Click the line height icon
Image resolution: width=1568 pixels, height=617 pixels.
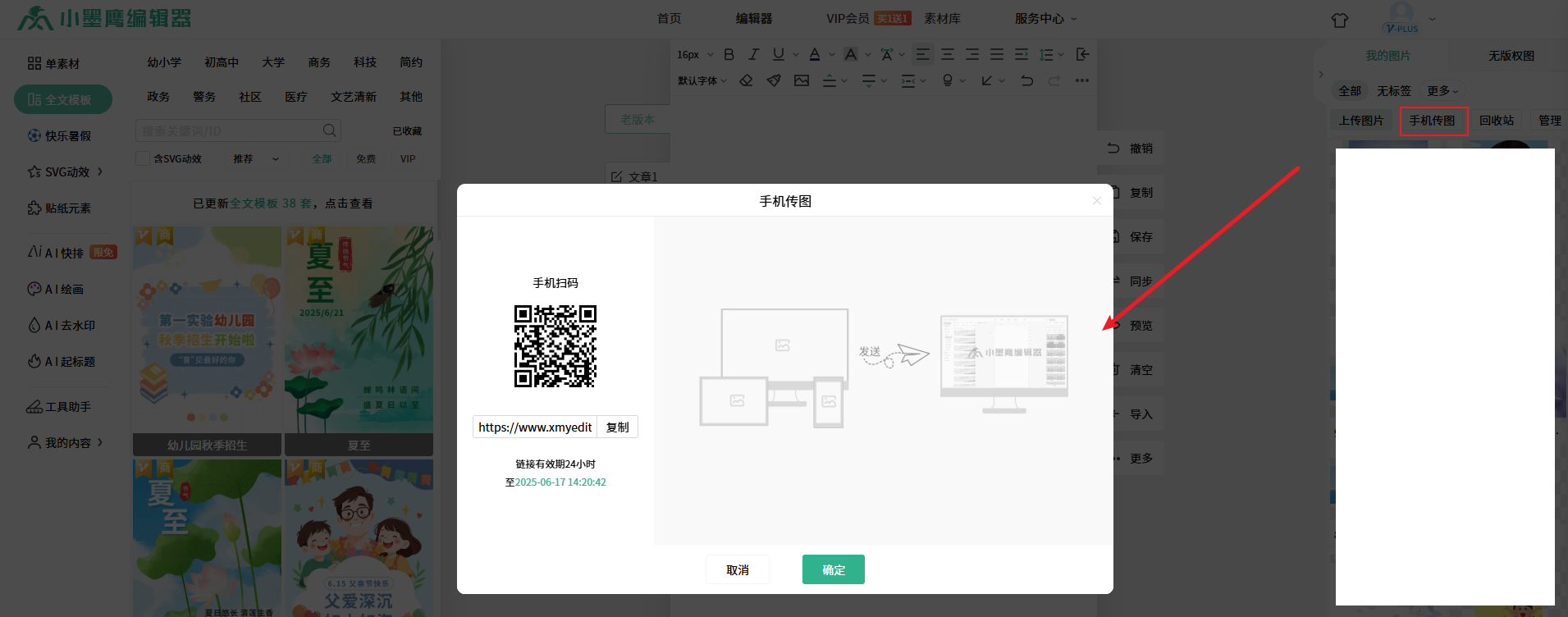click(x=1046, y=54)
